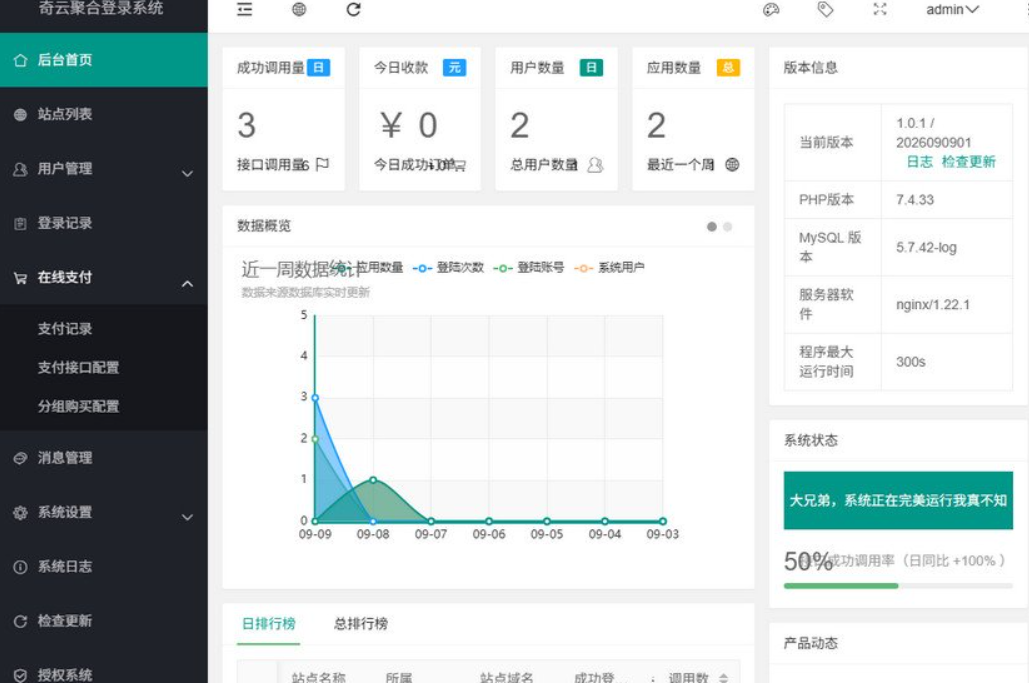The width and height of the screenshot is (1029, 683).
Task: Click the orange 总 badge on 应用数量
Action: coord(728,68)
